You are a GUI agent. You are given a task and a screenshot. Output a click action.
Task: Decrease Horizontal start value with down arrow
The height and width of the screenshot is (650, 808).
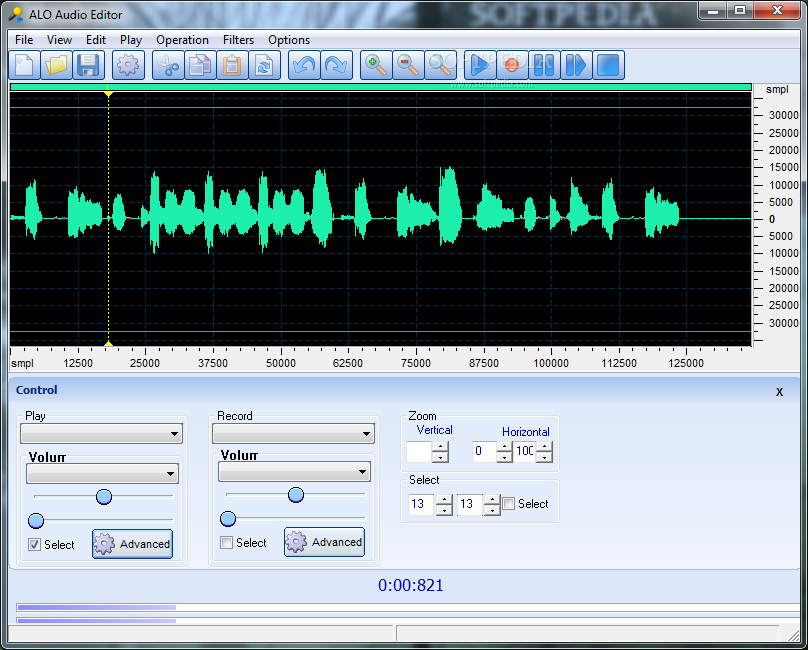[x=504, y=457]
